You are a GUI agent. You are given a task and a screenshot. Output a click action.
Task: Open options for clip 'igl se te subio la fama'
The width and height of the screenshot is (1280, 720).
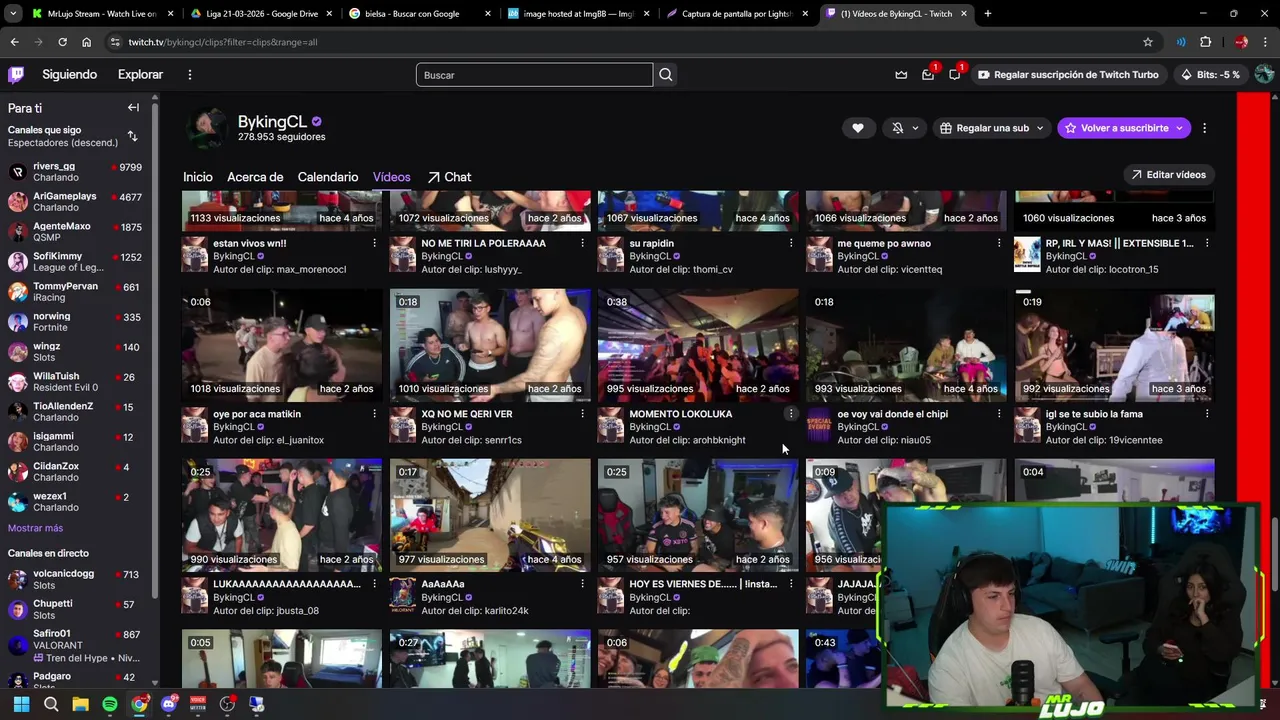pyautogui.click(x=1207, y=414)
